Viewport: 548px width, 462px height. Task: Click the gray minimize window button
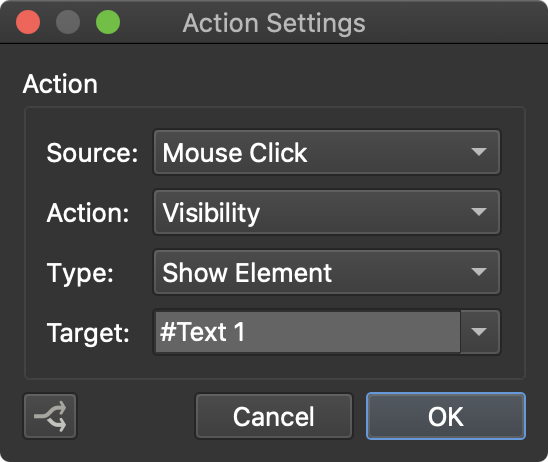point(68,22)
